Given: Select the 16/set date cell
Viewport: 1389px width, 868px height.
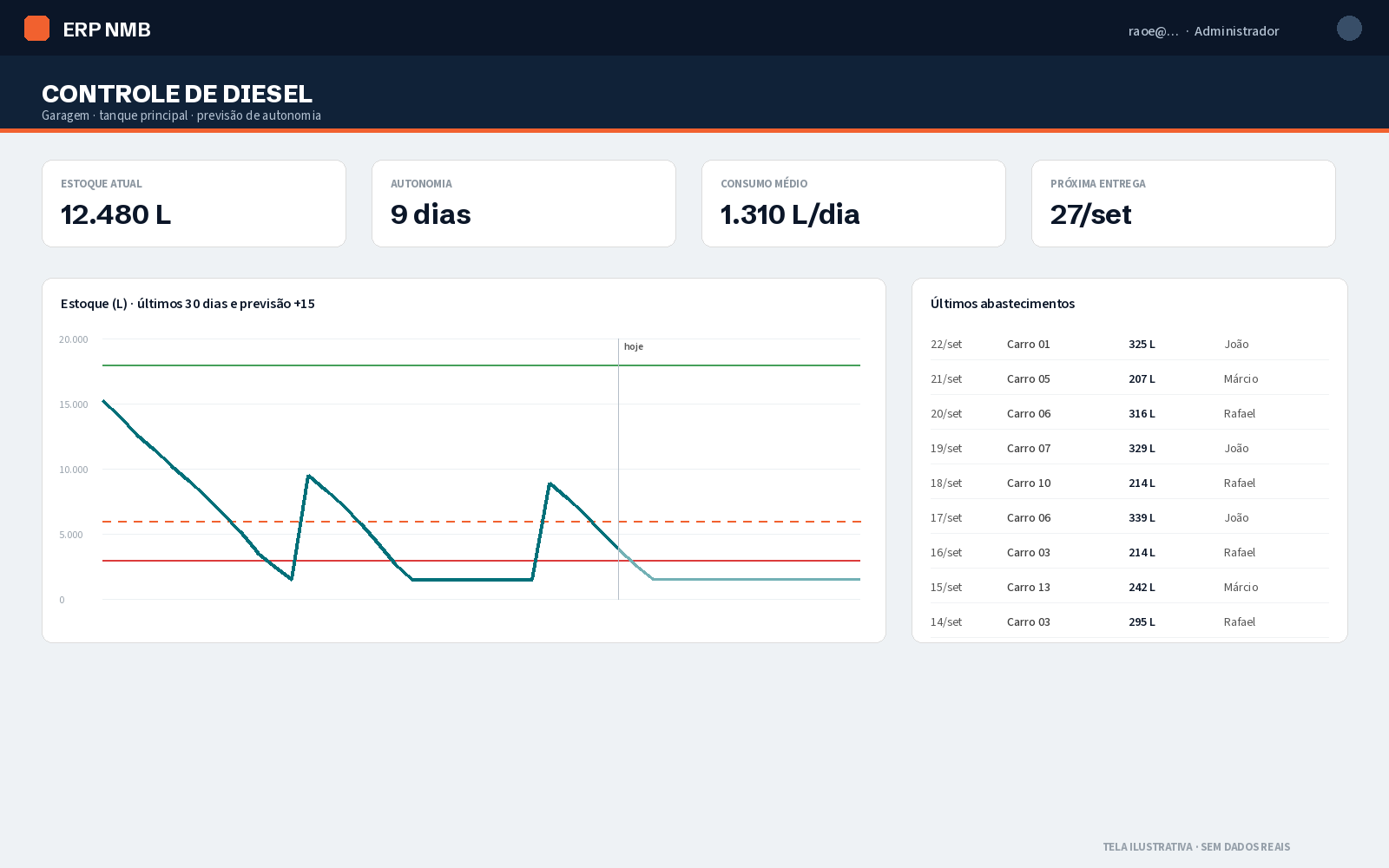Looking at the screenshot, I should click(946, 553).
